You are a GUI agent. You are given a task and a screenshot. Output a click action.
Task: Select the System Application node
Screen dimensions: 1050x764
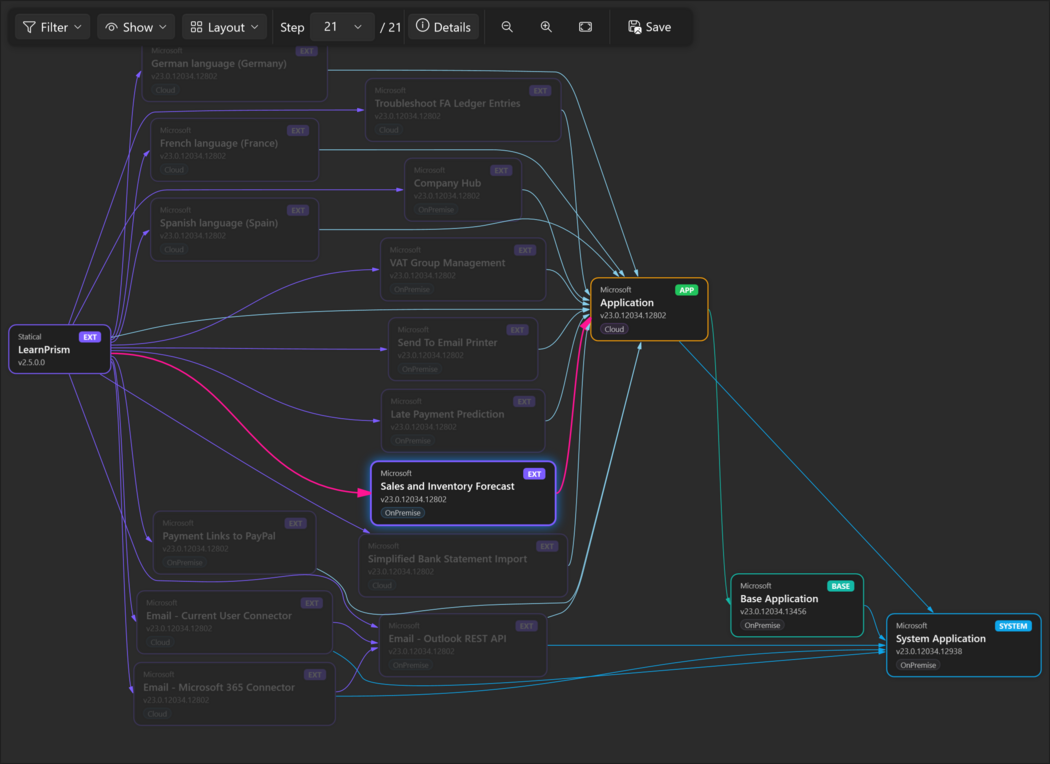click(964, 645)
